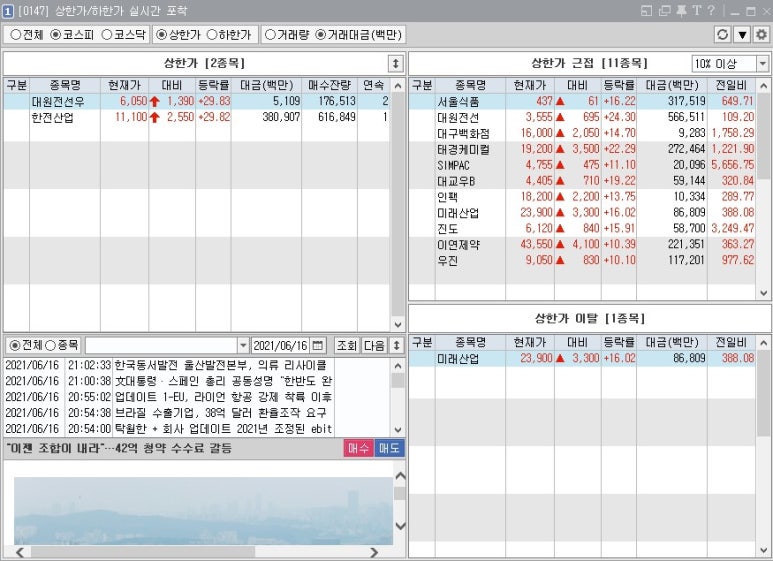Click down arrow of news list scrollbar

(398, 429)
